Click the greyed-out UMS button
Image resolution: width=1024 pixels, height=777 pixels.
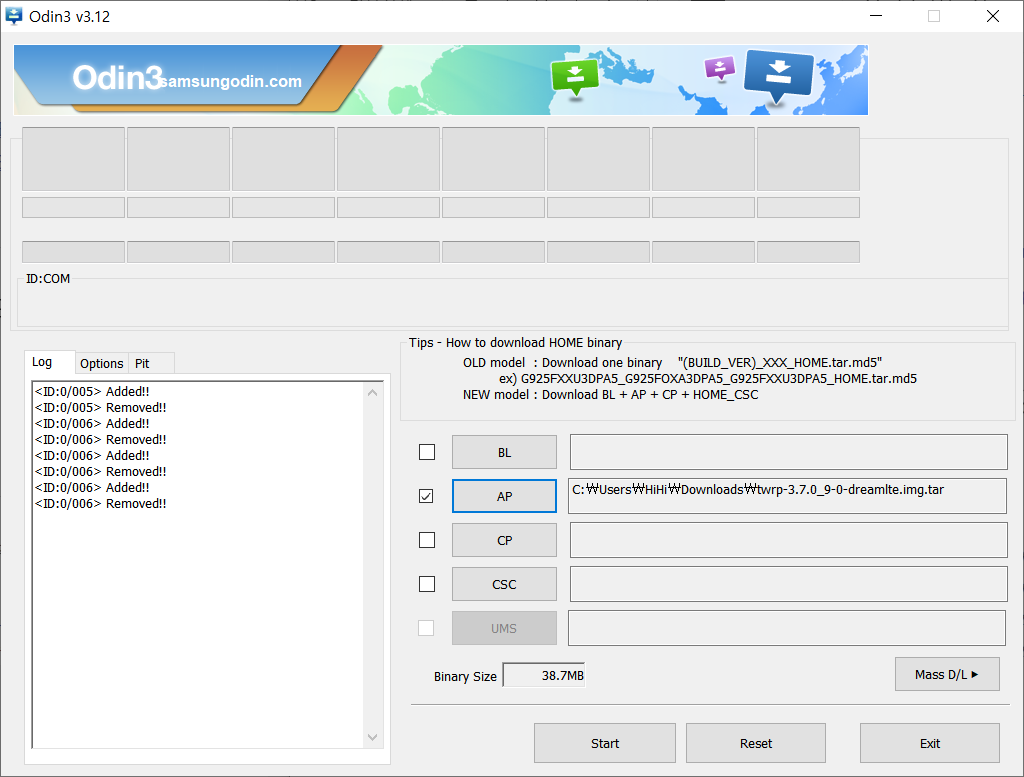pos(504,628)
